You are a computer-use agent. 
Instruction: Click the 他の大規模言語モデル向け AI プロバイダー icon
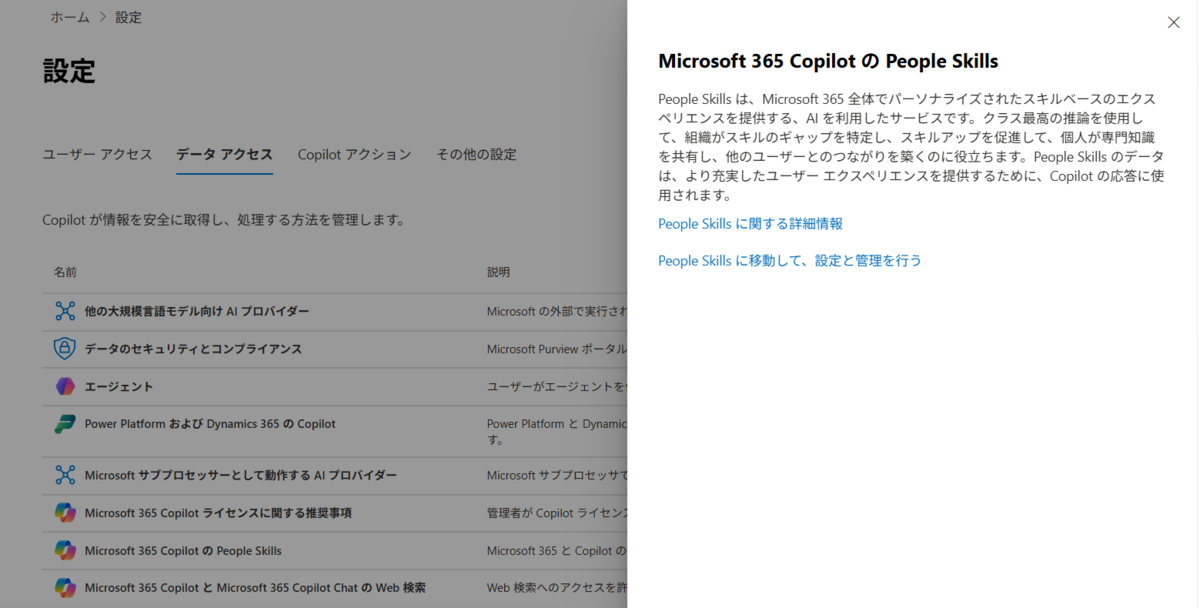click(65, 311)
